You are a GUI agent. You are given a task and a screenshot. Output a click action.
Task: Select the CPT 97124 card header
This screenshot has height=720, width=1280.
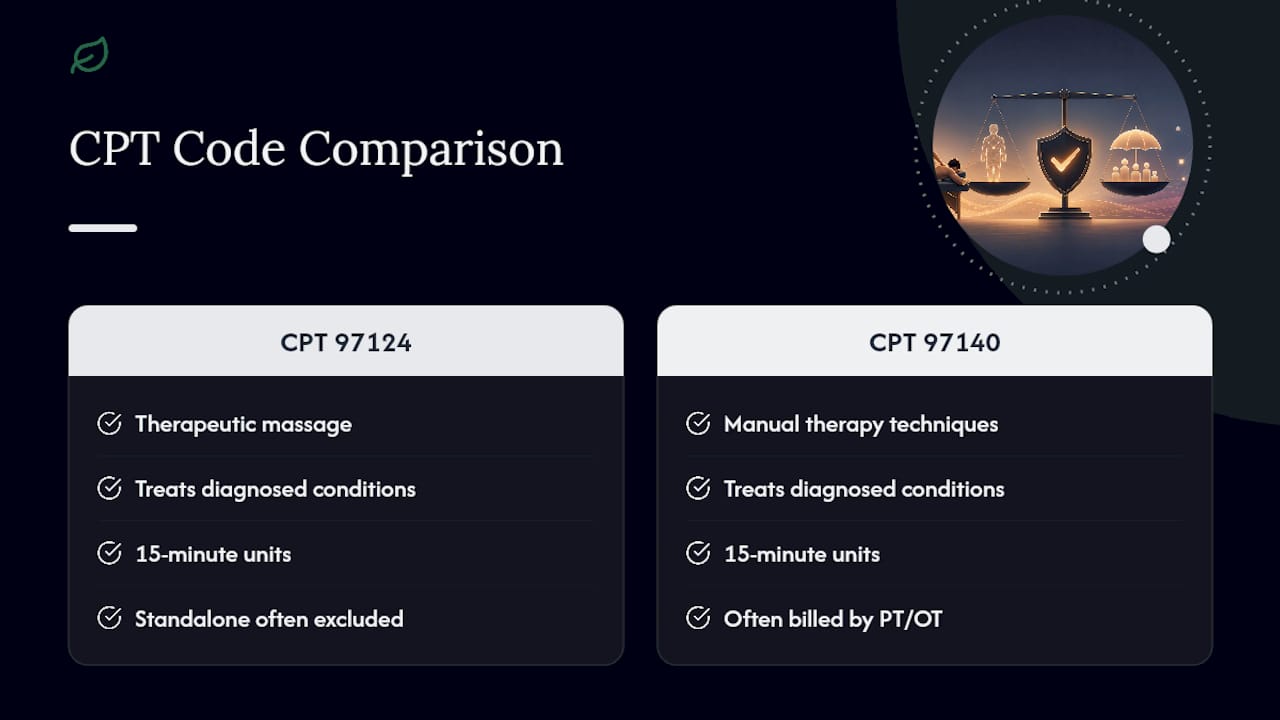(346, 341)
